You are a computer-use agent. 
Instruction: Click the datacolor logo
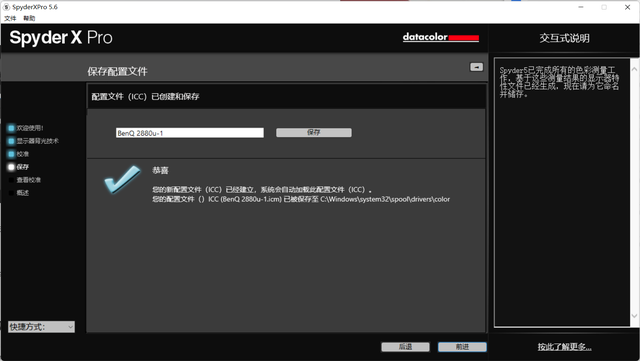[x=441, y=37]
